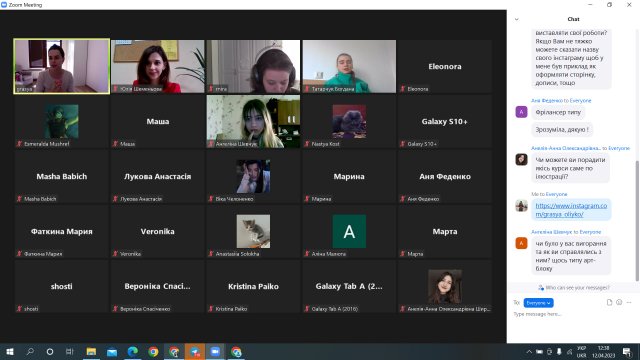Viewport: 640px width, 360px height.
Task: Click the chat file attachment icon
Action: (x=609, y=302)
